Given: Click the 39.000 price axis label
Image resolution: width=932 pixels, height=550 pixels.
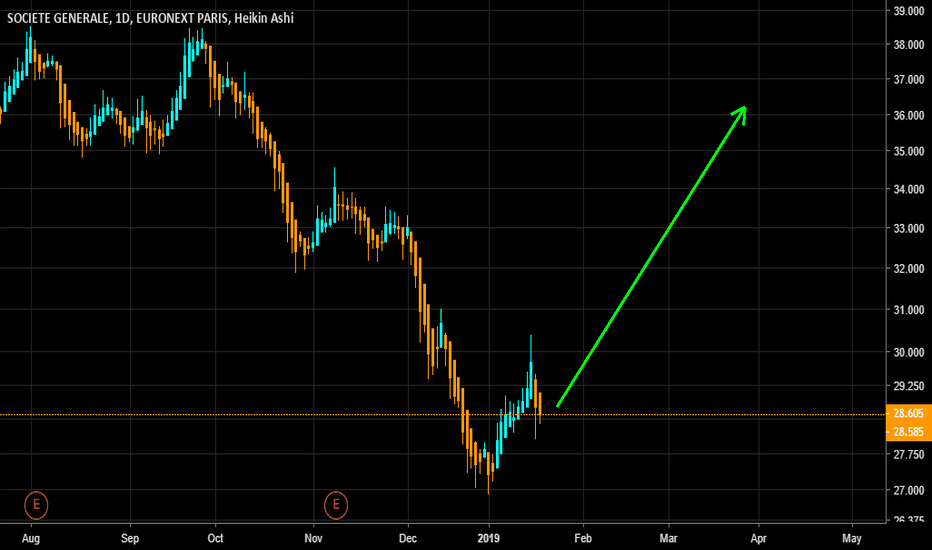Looking at the screenshot, I should coord(909,11).
